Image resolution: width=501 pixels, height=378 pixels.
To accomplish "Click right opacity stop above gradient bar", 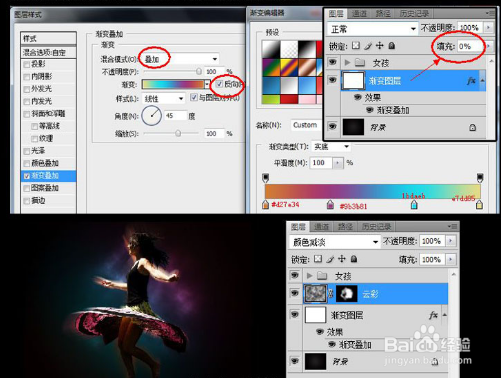I will pos(480,178).
